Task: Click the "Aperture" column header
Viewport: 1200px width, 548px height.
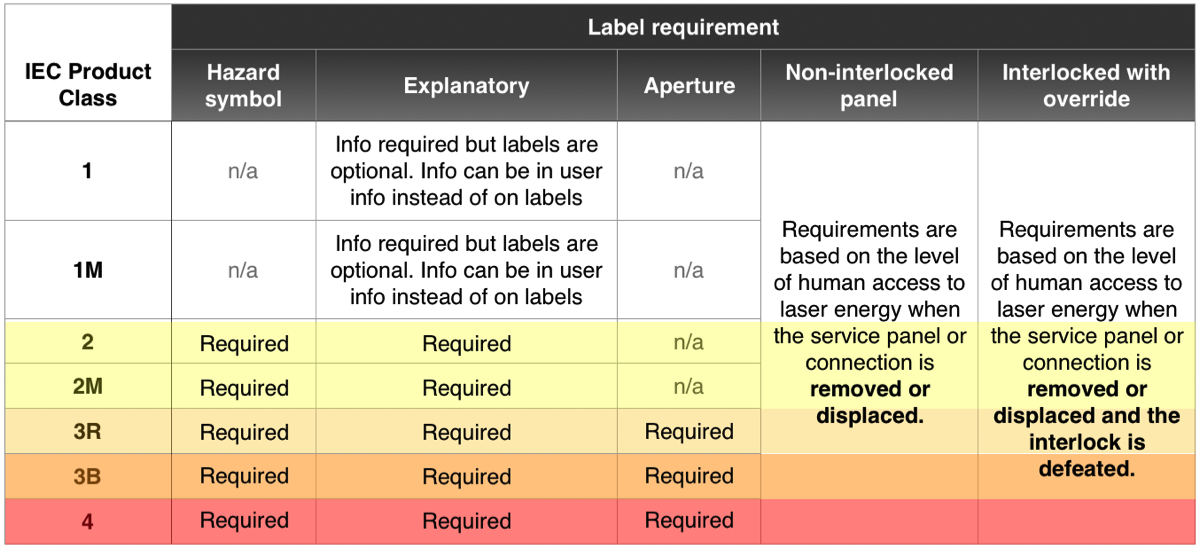Action: click(689, 86)
